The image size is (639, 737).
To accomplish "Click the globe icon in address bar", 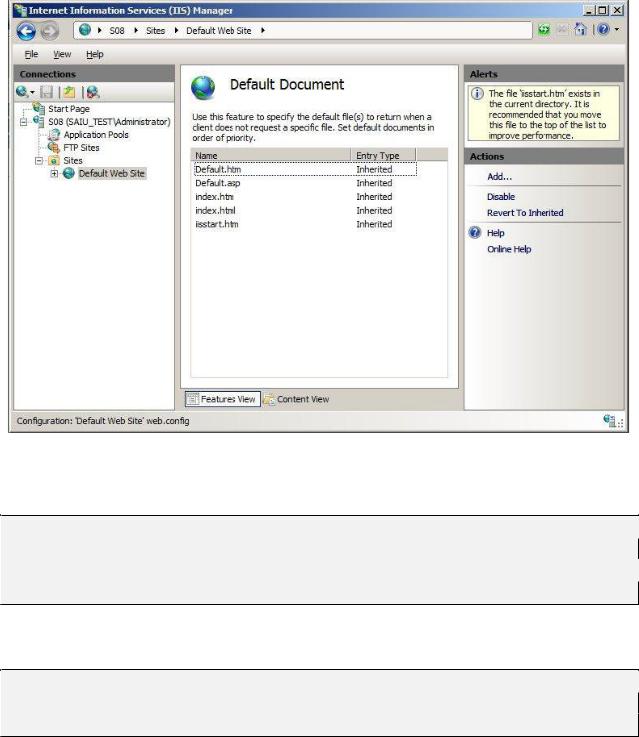I will pos(85,30).
